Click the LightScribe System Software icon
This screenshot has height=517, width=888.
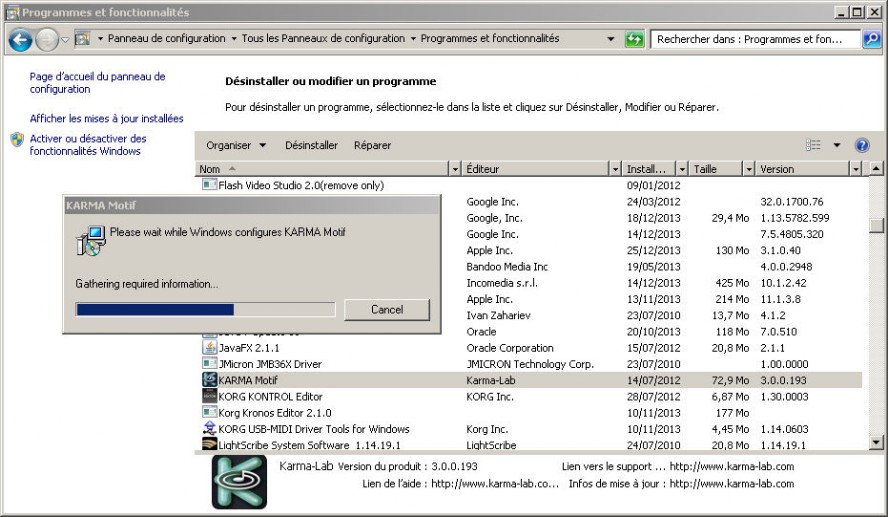click(x=210, y=445)
